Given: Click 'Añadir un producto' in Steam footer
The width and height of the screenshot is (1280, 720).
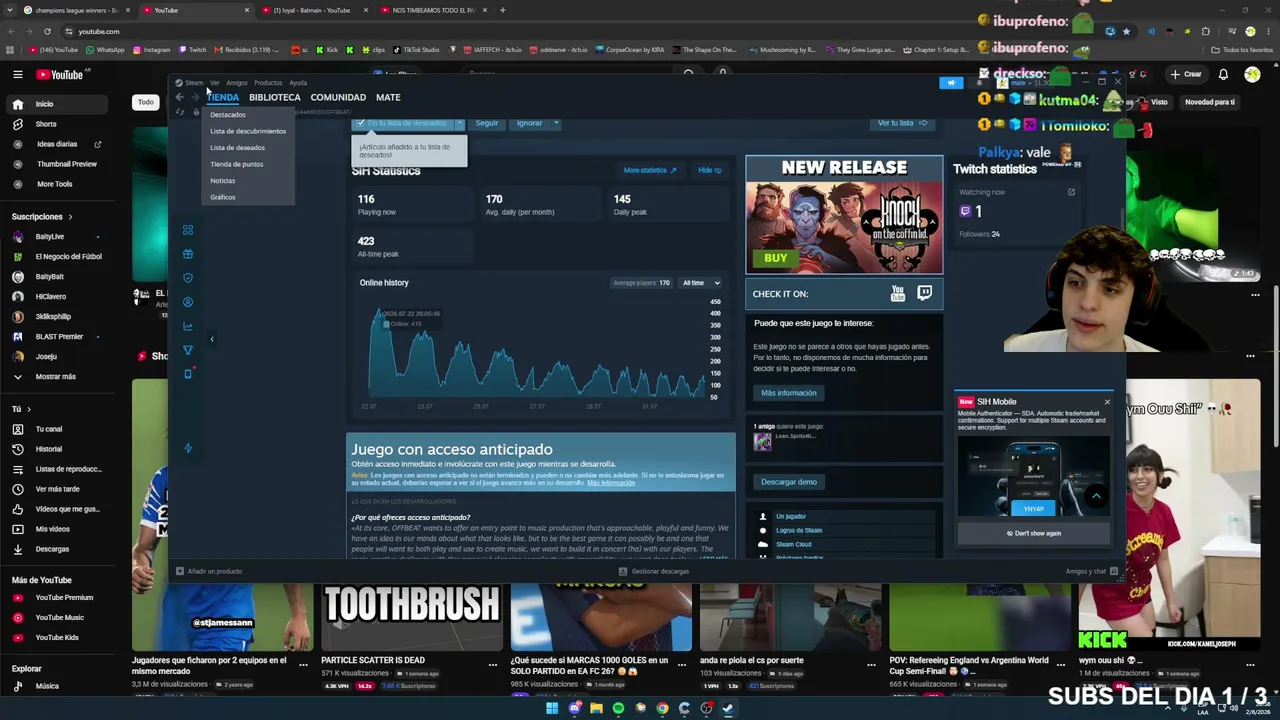Looking at the screenshot, I should (x=209, y=571).
